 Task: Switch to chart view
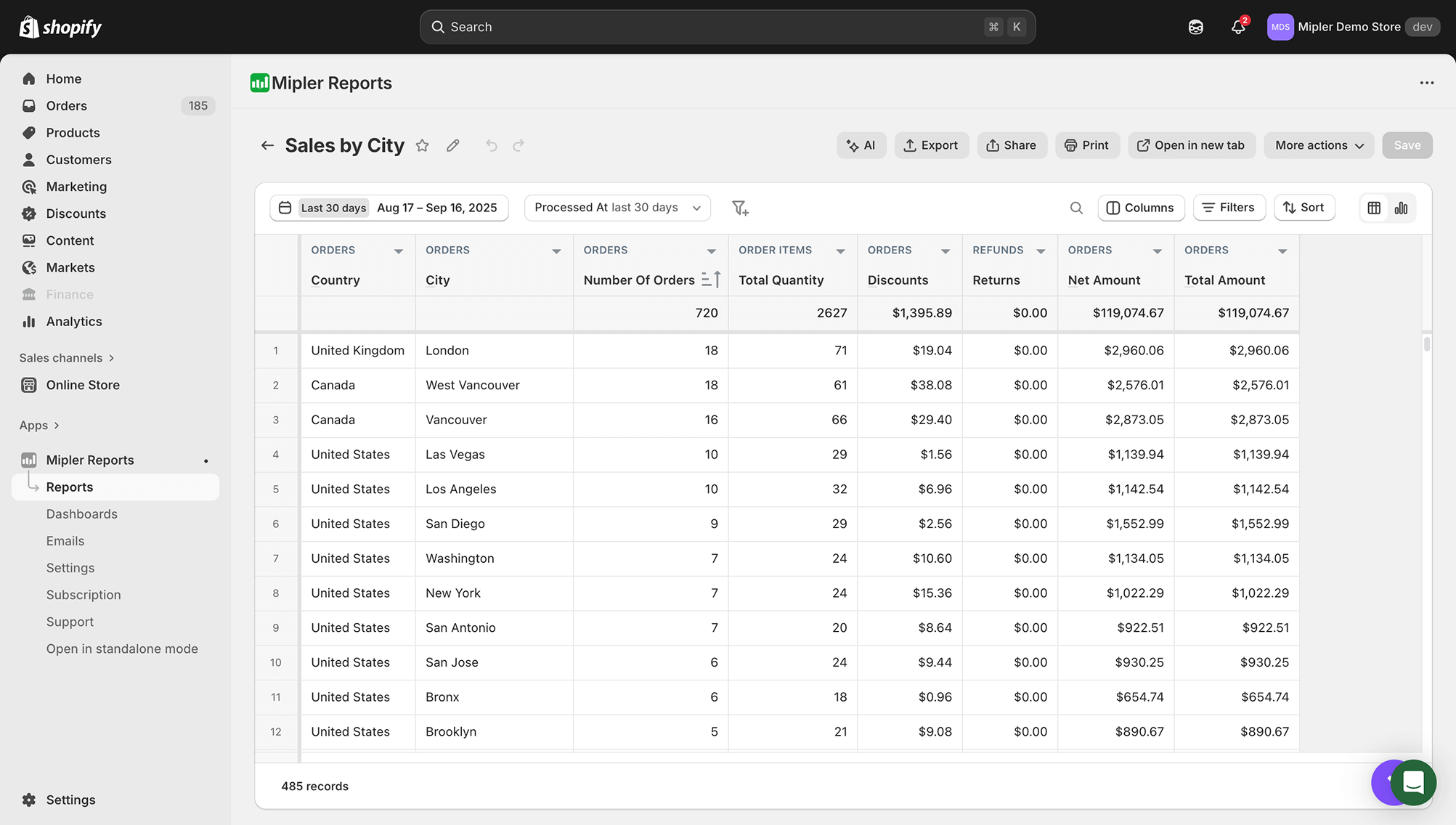pos(1402,208)
